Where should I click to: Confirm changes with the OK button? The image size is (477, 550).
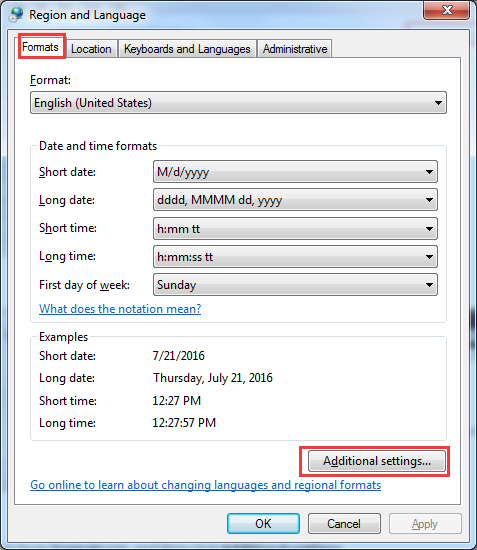tap(263, 524)
